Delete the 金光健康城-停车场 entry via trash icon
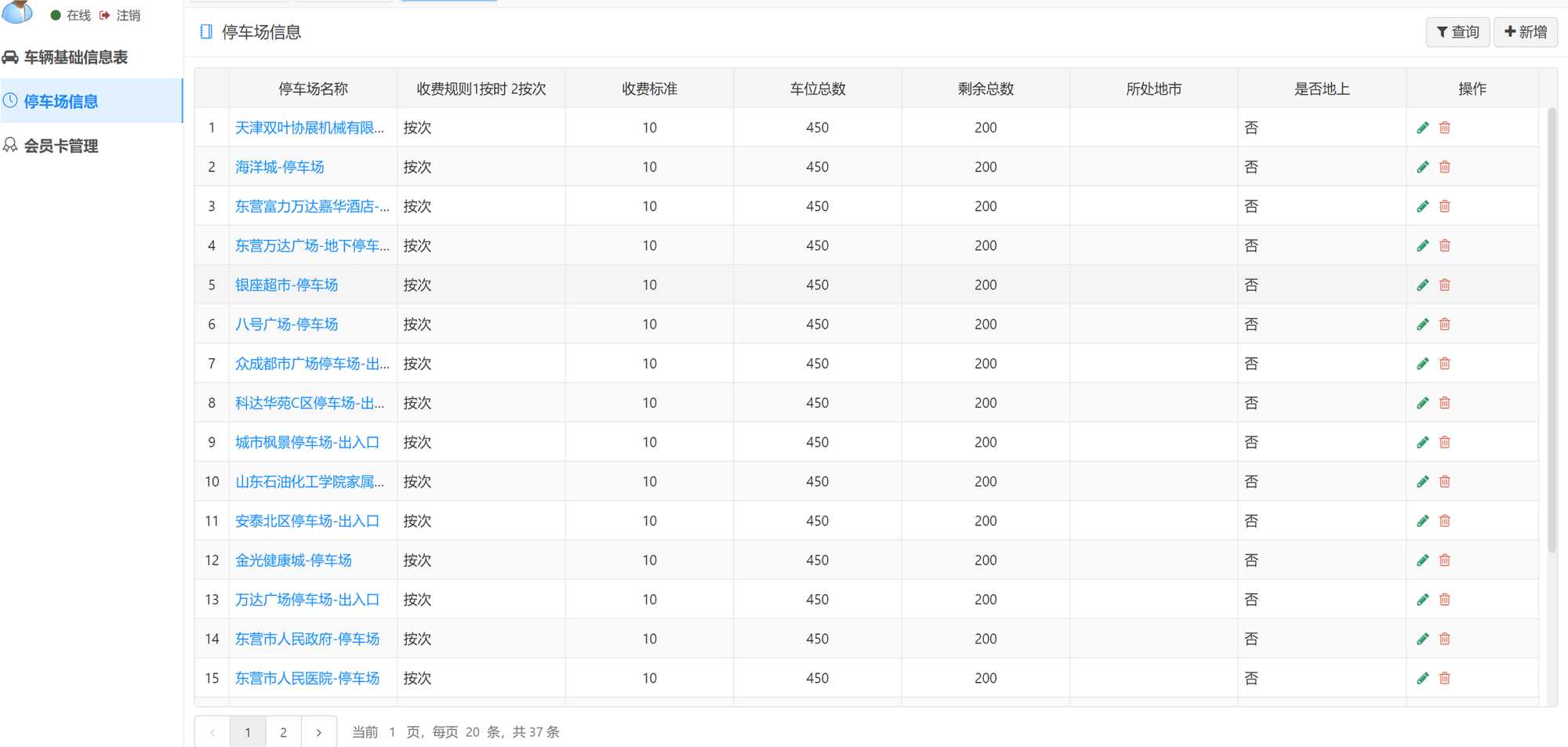Image resolution: width=1568 pixels, height=747 pixels. 1444,560
